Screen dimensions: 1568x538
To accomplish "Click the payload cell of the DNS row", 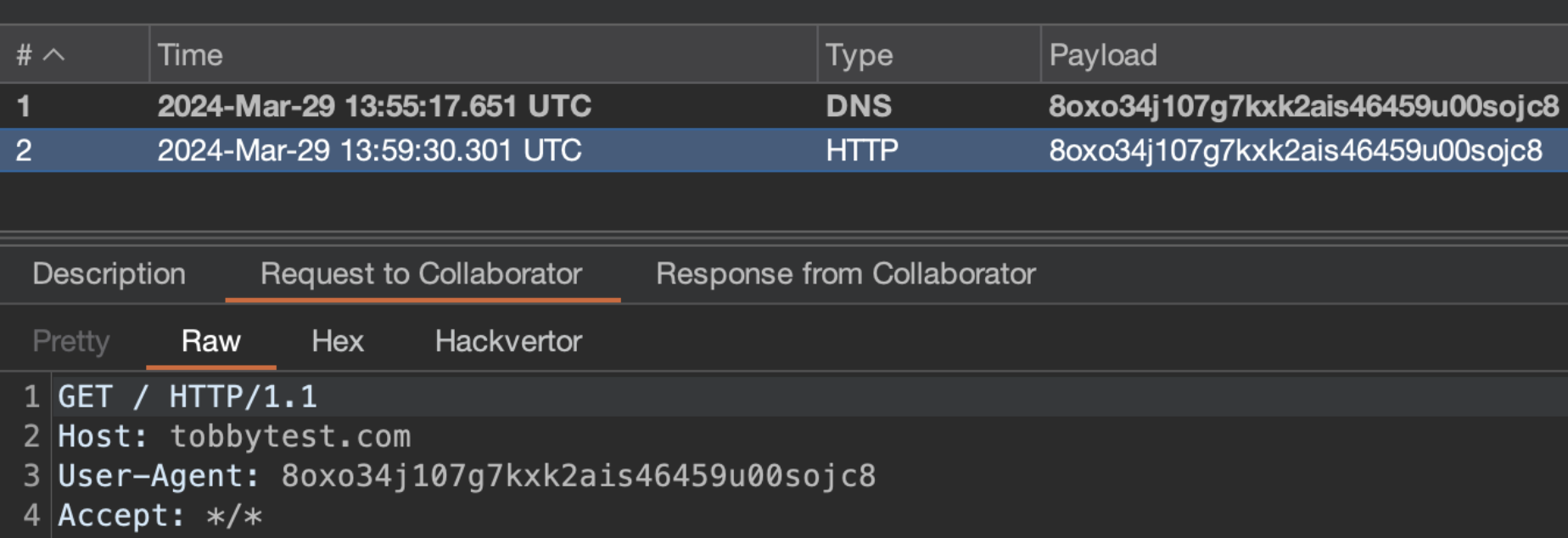I will click(1302, 106).
